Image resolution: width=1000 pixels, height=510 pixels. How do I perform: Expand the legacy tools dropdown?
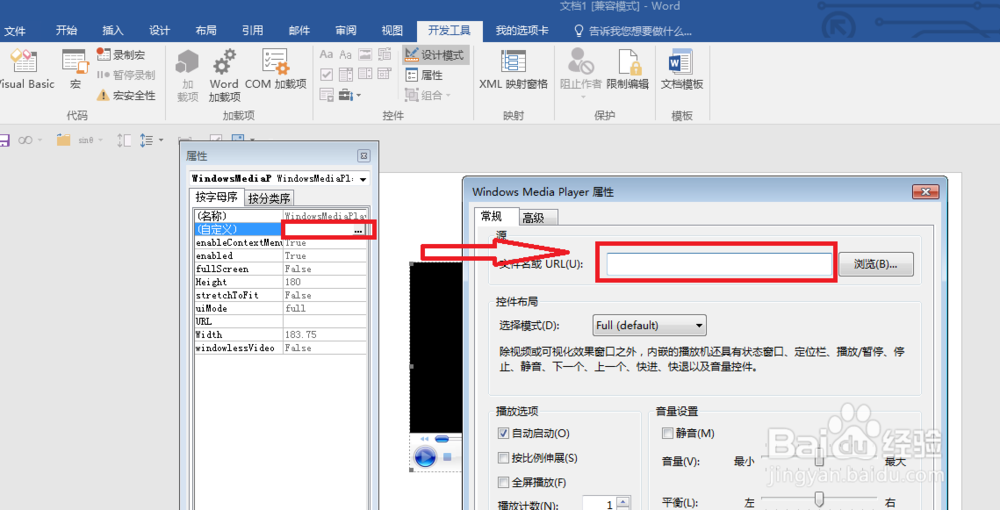tap(350, 95)
